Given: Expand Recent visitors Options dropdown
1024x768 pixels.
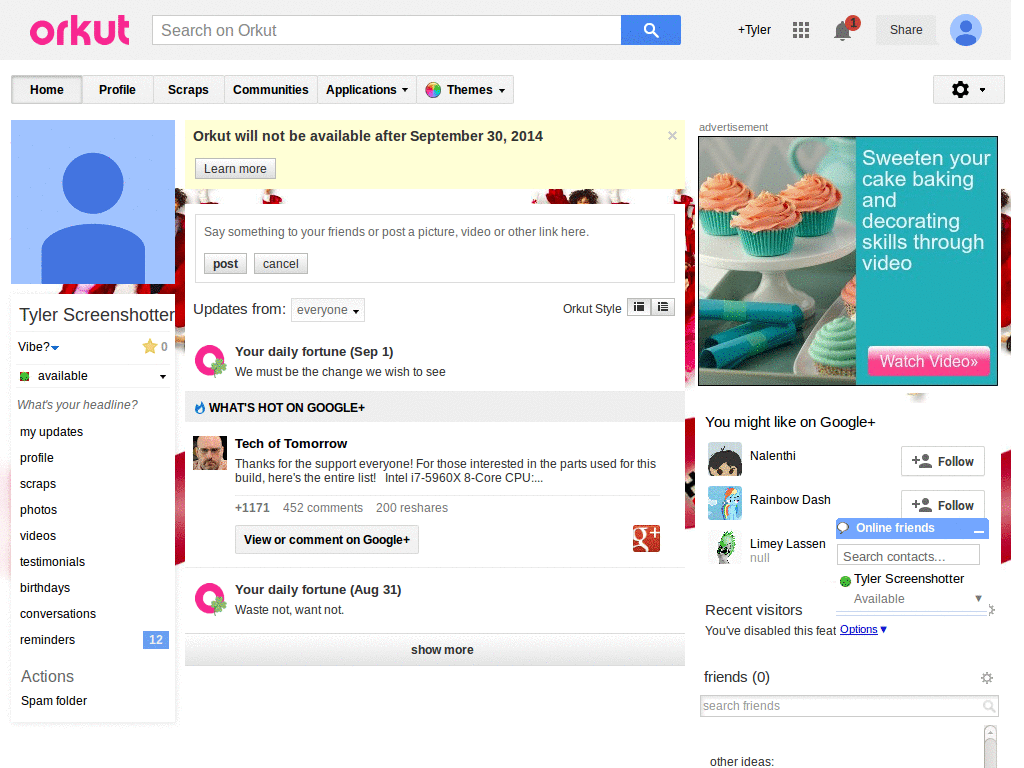Looking at the screenshot, I should (x=863, y=630).
